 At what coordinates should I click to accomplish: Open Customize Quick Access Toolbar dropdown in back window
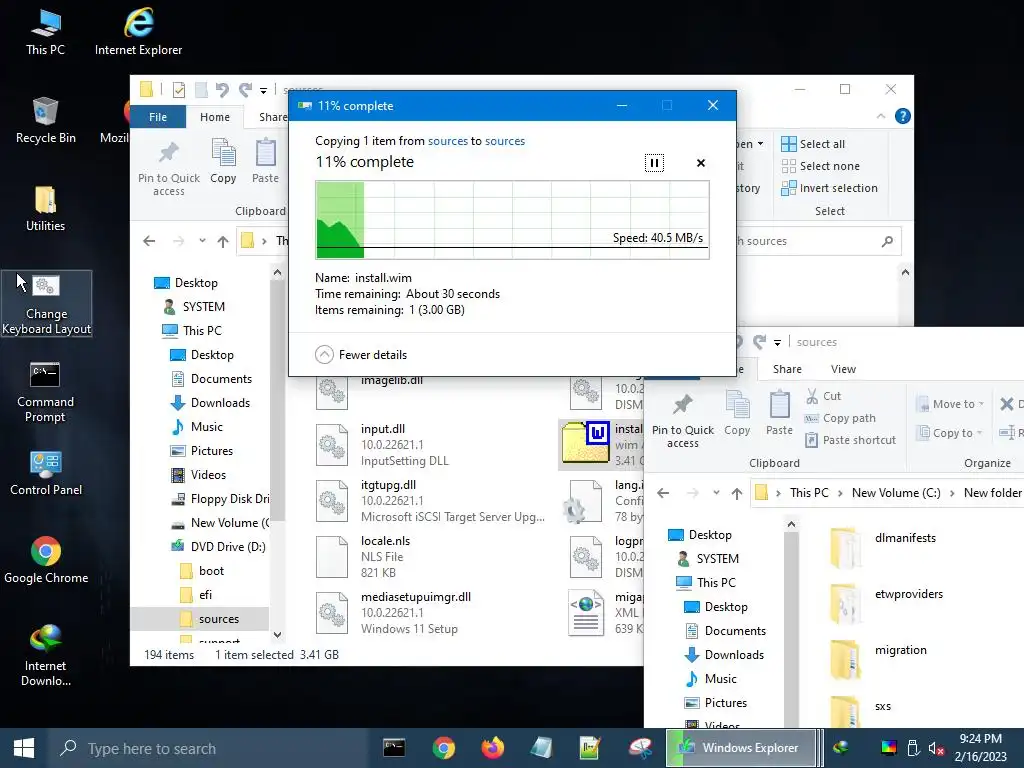point(263,90)
